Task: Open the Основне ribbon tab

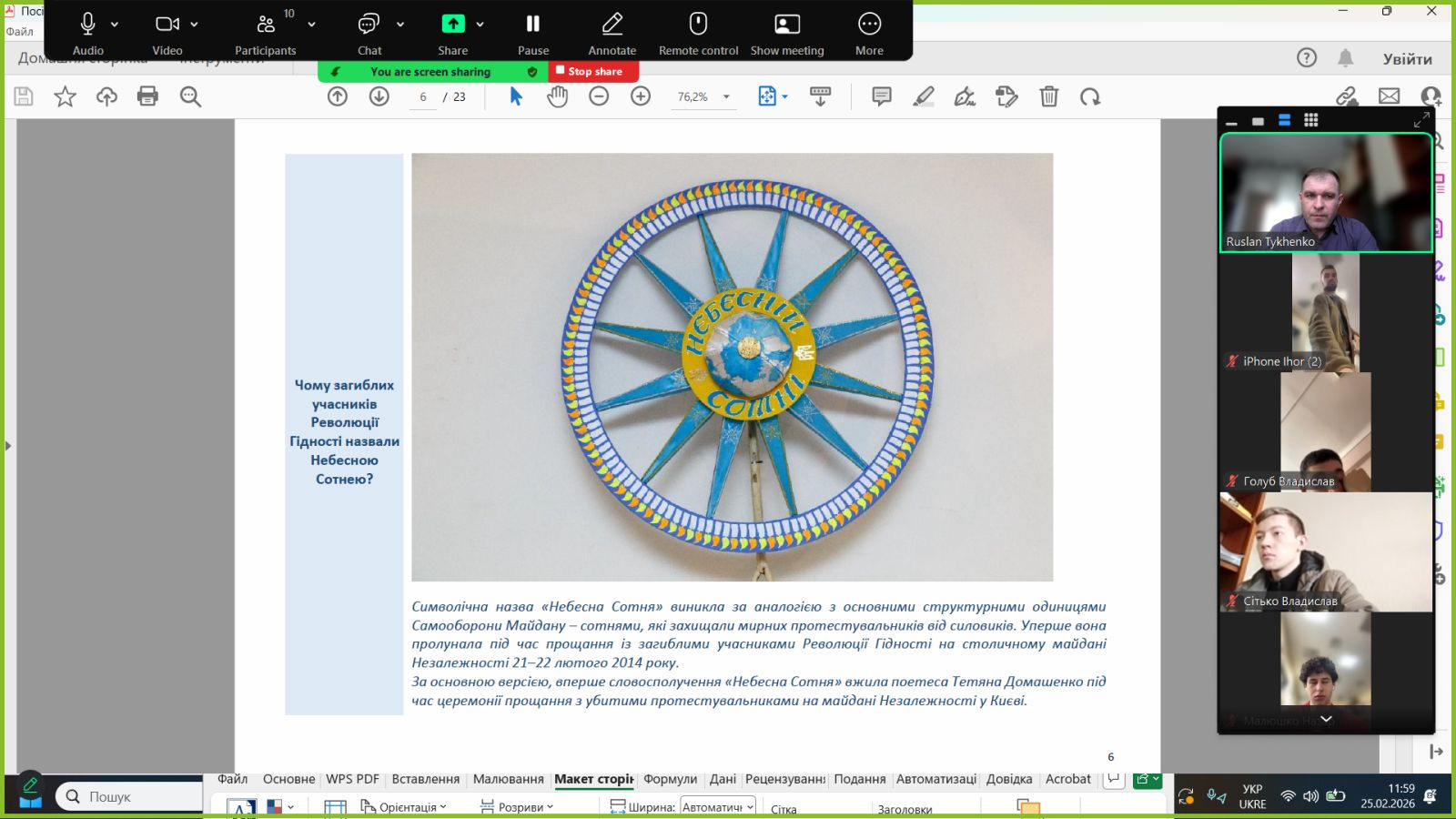Action: (x=288, y=779)
